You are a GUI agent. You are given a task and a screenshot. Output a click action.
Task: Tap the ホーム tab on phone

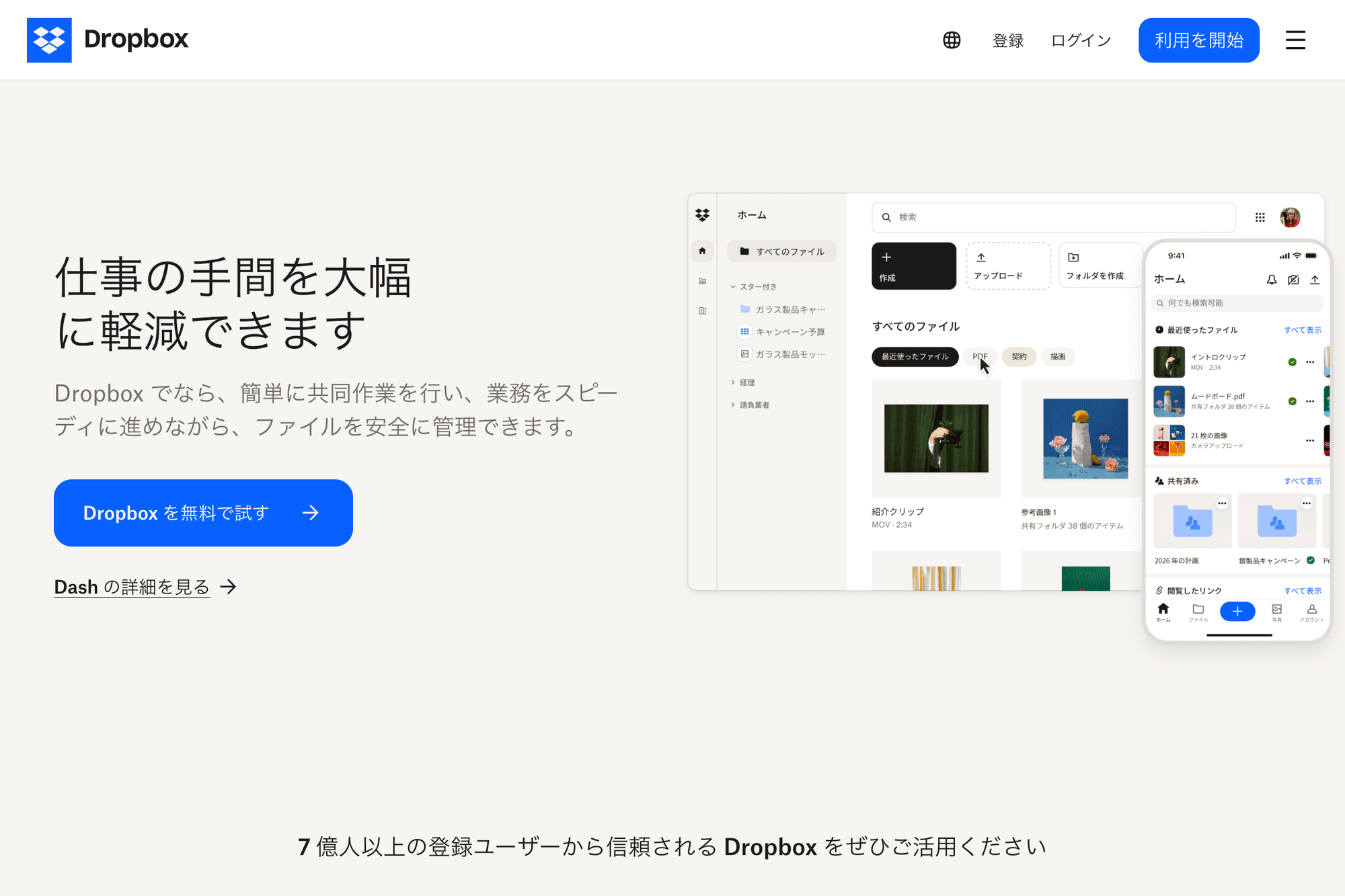(1163, 612)
